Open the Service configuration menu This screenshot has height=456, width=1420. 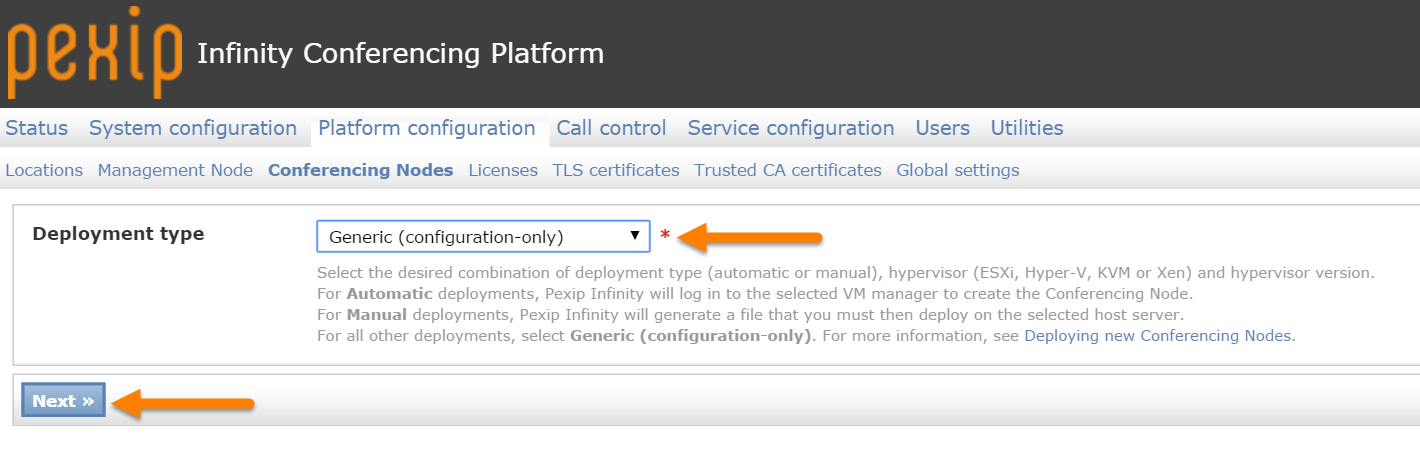tap(791, 128)
